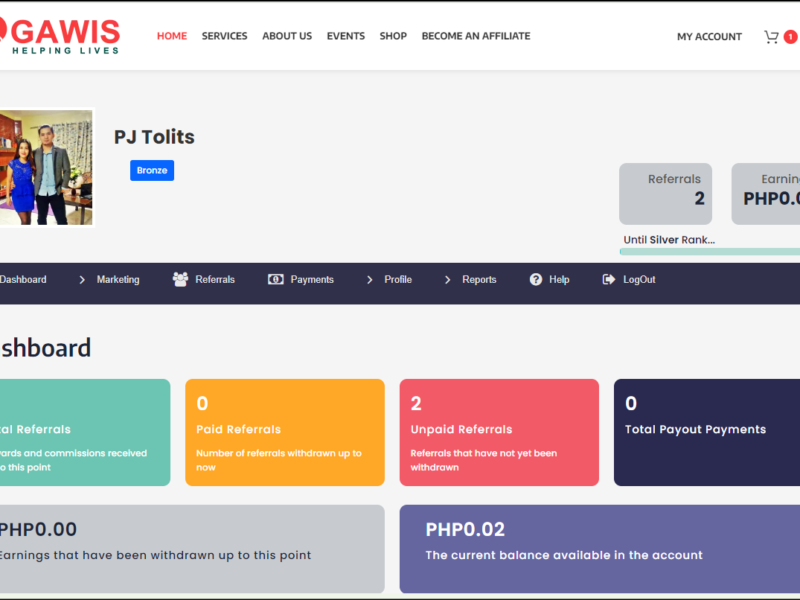Click the PJ Tolits profile photo

click(46, 168)
